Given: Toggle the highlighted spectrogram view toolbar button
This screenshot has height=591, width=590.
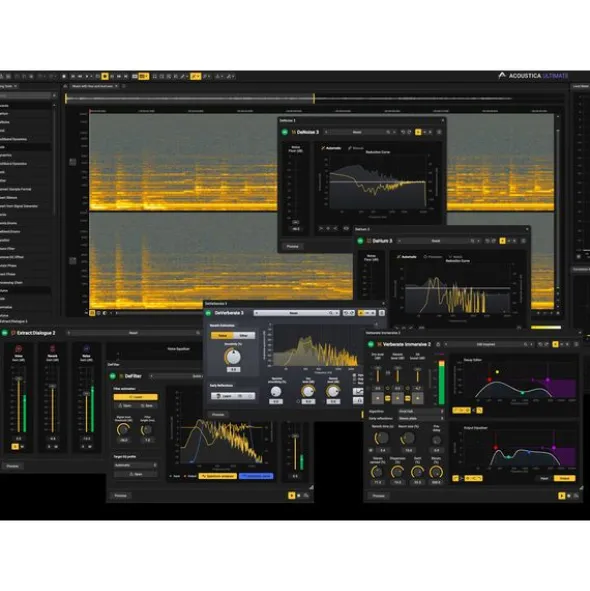Looking at the screenshot, I should pyautogui.click(x=144, y=77).
